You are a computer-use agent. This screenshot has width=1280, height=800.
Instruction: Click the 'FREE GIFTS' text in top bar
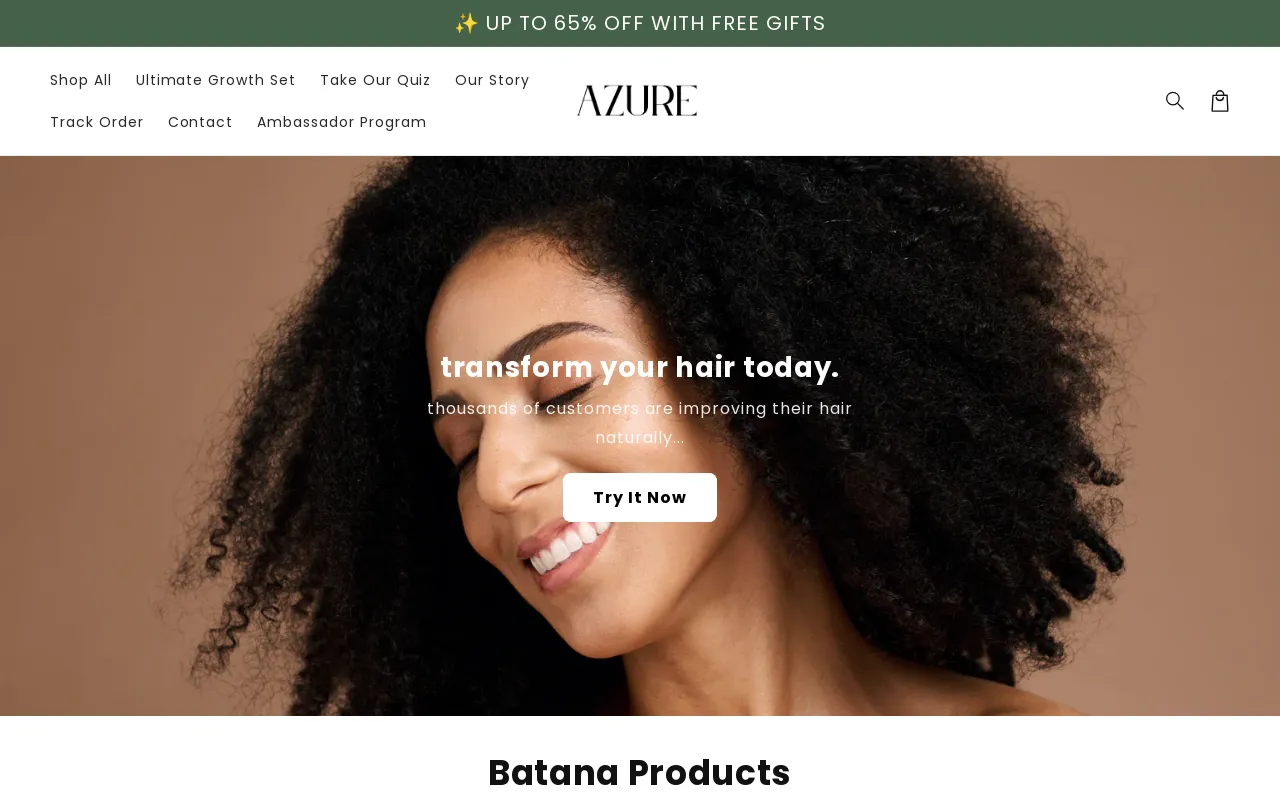point(769,23)
